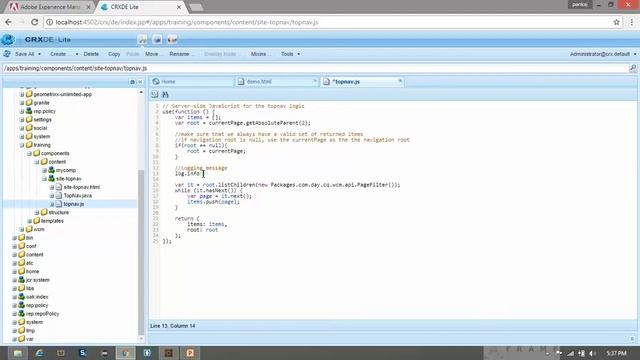640x360 pixels.
Task: Click the browser URL address bar
Action: tap(327, 22)
